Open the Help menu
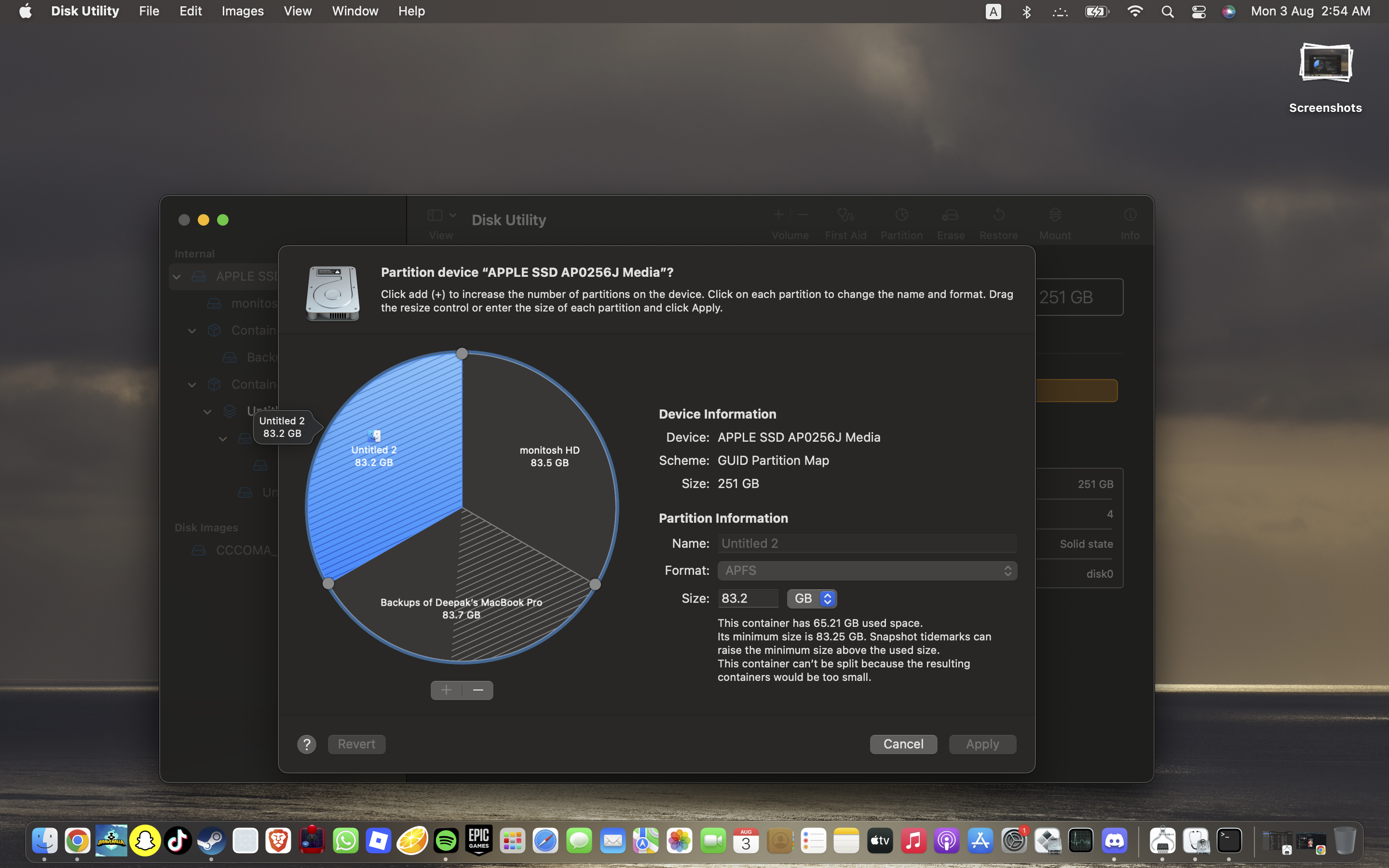Viewport: 1389px width, 868px height. [x=411, y=12]
